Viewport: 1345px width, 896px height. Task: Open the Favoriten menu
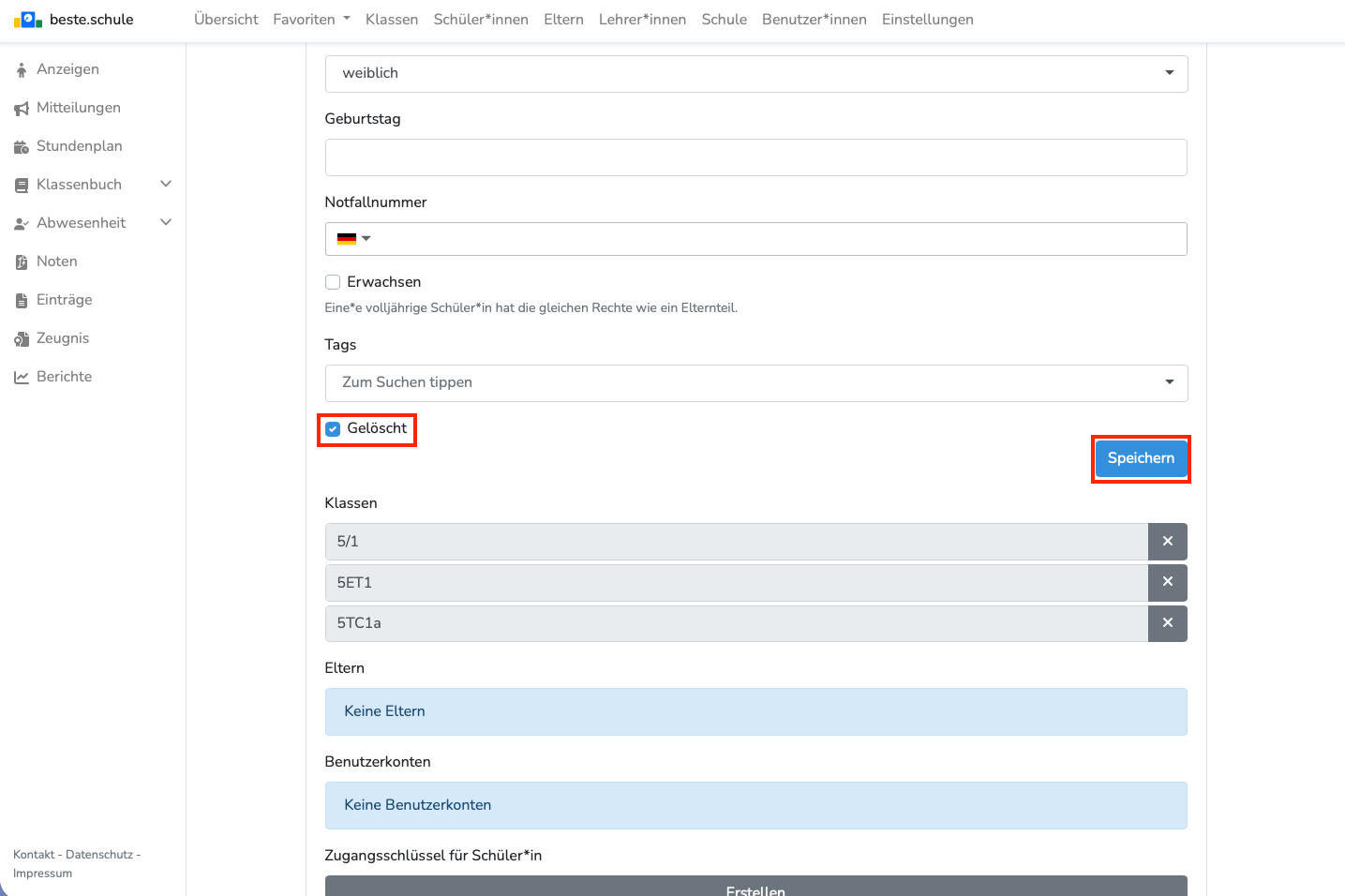pyautogui.click(x=311, y=20)
